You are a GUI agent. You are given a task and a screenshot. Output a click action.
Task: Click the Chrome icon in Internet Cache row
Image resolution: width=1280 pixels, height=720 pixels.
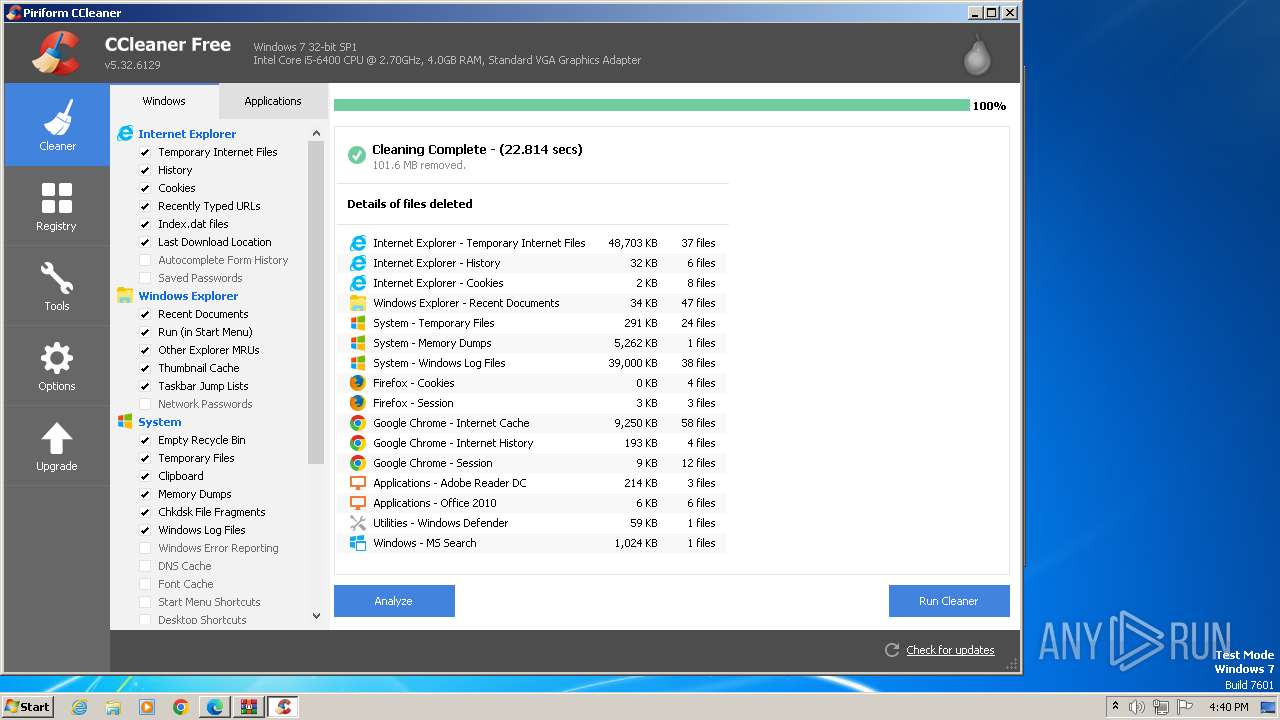click(358, 423)
